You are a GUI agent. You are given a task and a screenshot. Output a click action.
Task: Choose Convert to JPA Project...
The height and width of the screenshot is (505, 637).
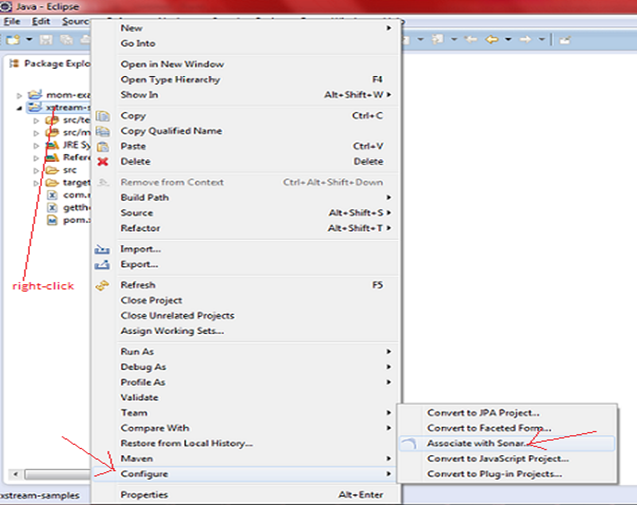pos(507,413)
